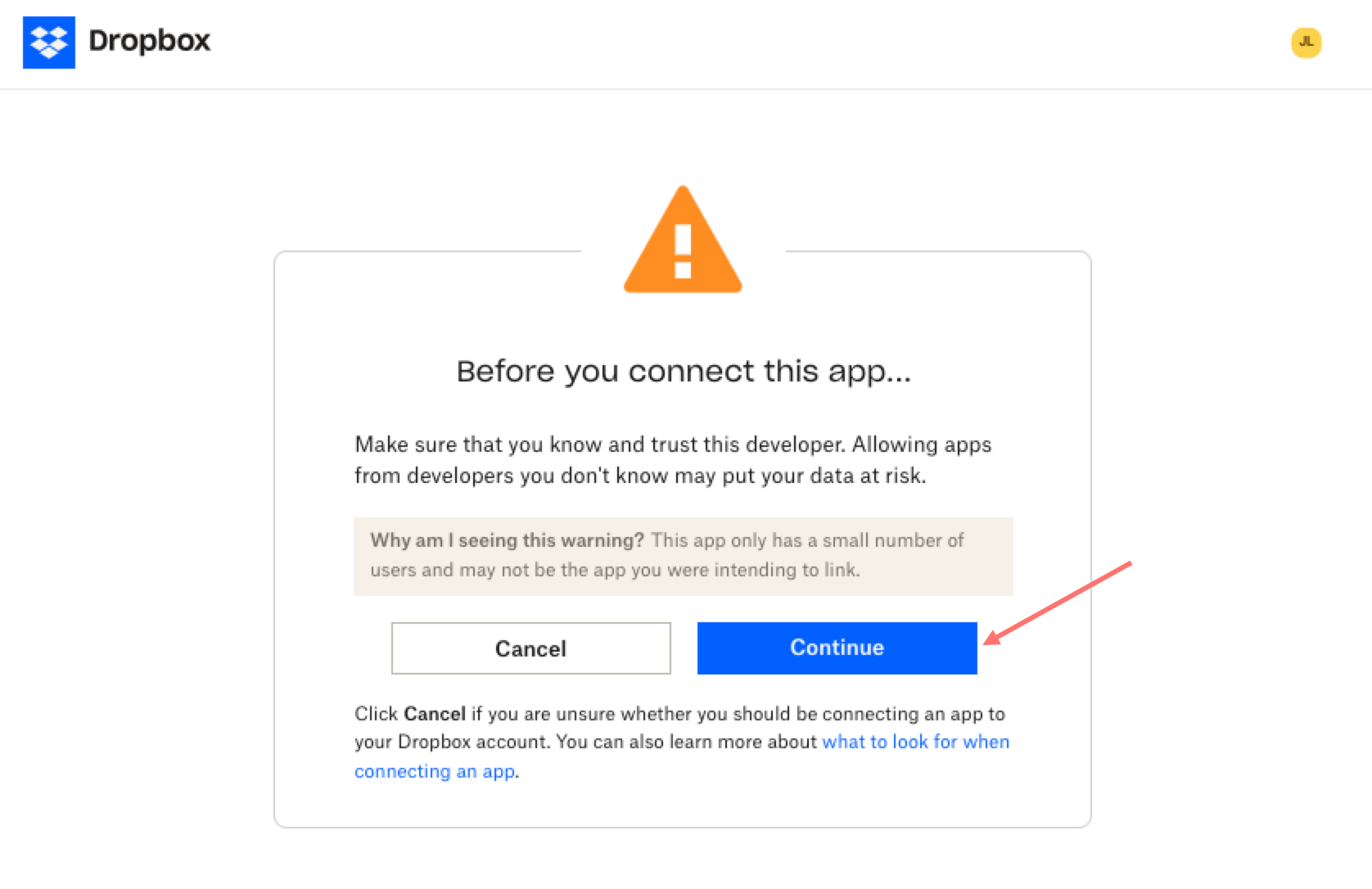Screen dimensions: 1372x889
Task: Open the JL account avatar menu
Action: pos(1306,43)
